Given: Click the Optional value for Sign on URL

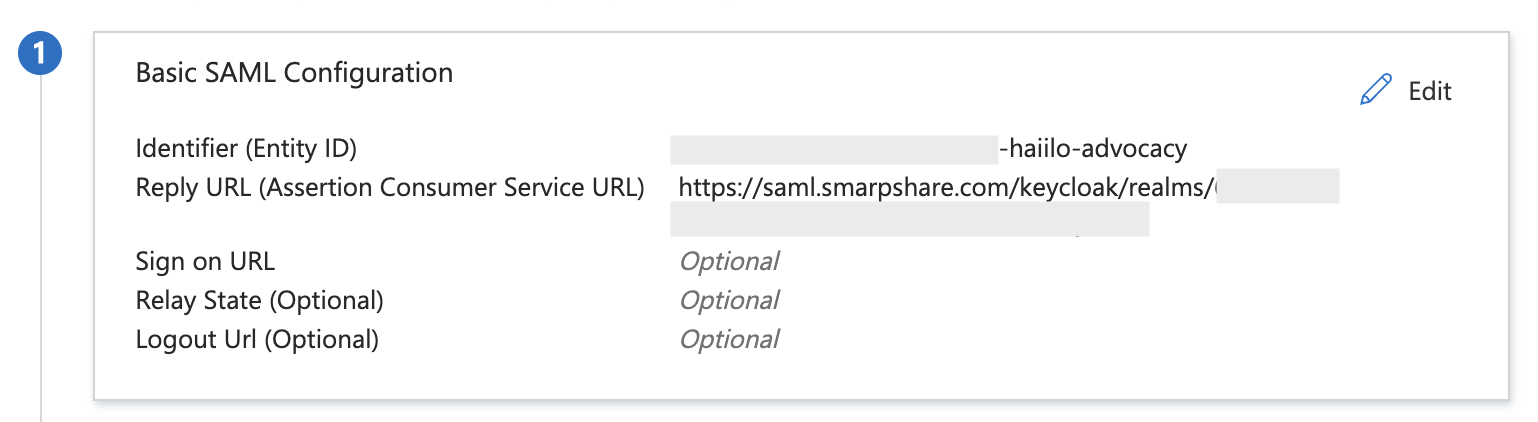Looking at the screenshot, I should [x=729, y=262].
